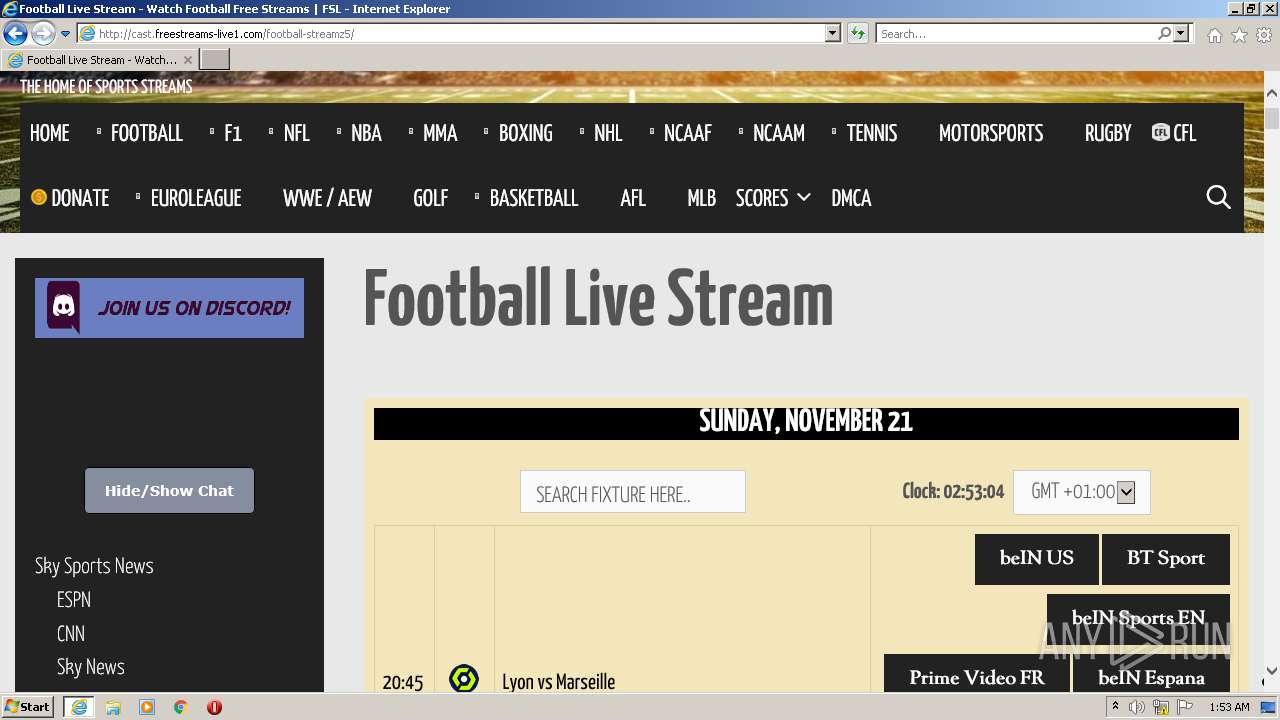This screenshot has height=720, width=1280.
Task: Close the Football Live Stream tab
Action: coord(187,60)
